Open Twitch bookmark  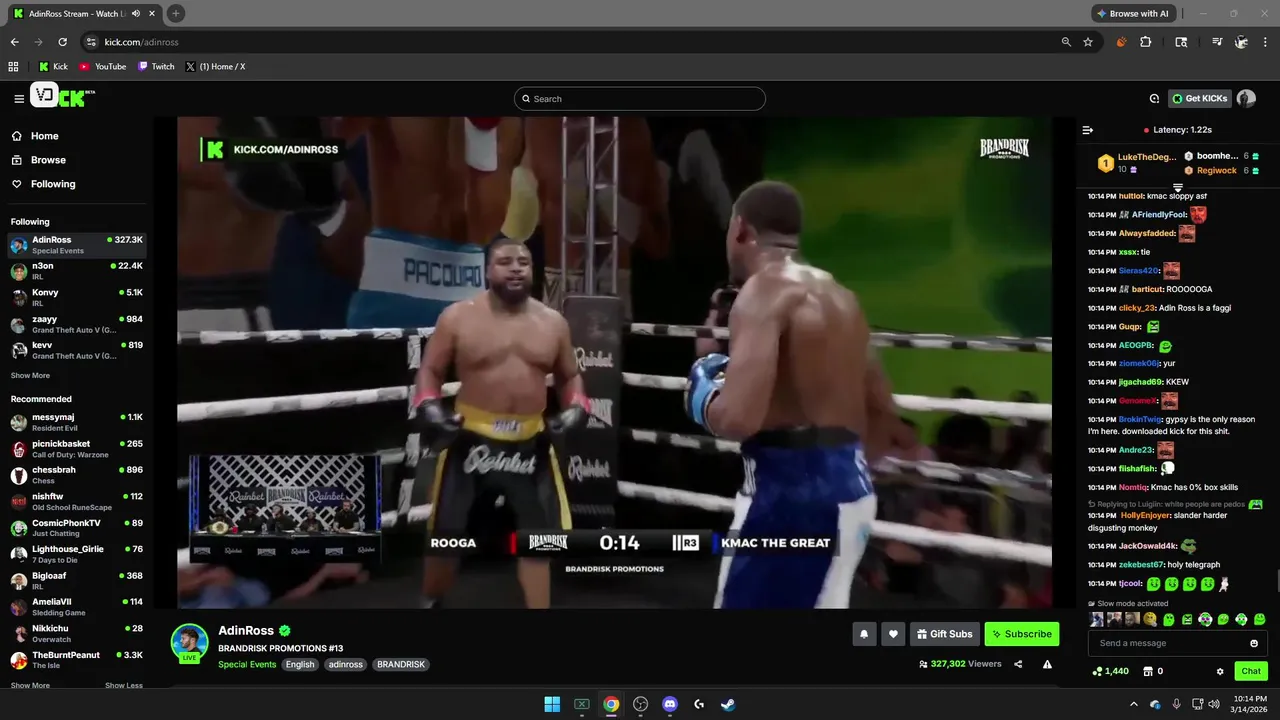[x=156, y=66]
